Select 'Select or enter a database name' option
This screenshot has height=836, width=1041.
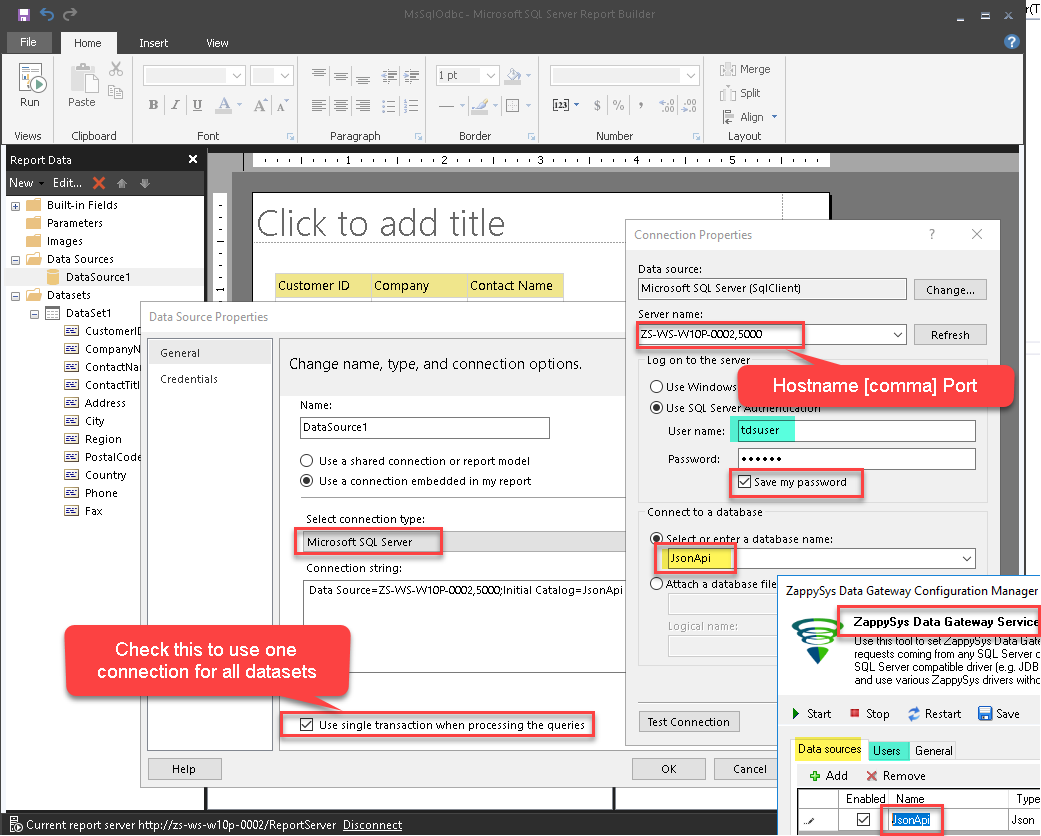(x=657, y=539)
